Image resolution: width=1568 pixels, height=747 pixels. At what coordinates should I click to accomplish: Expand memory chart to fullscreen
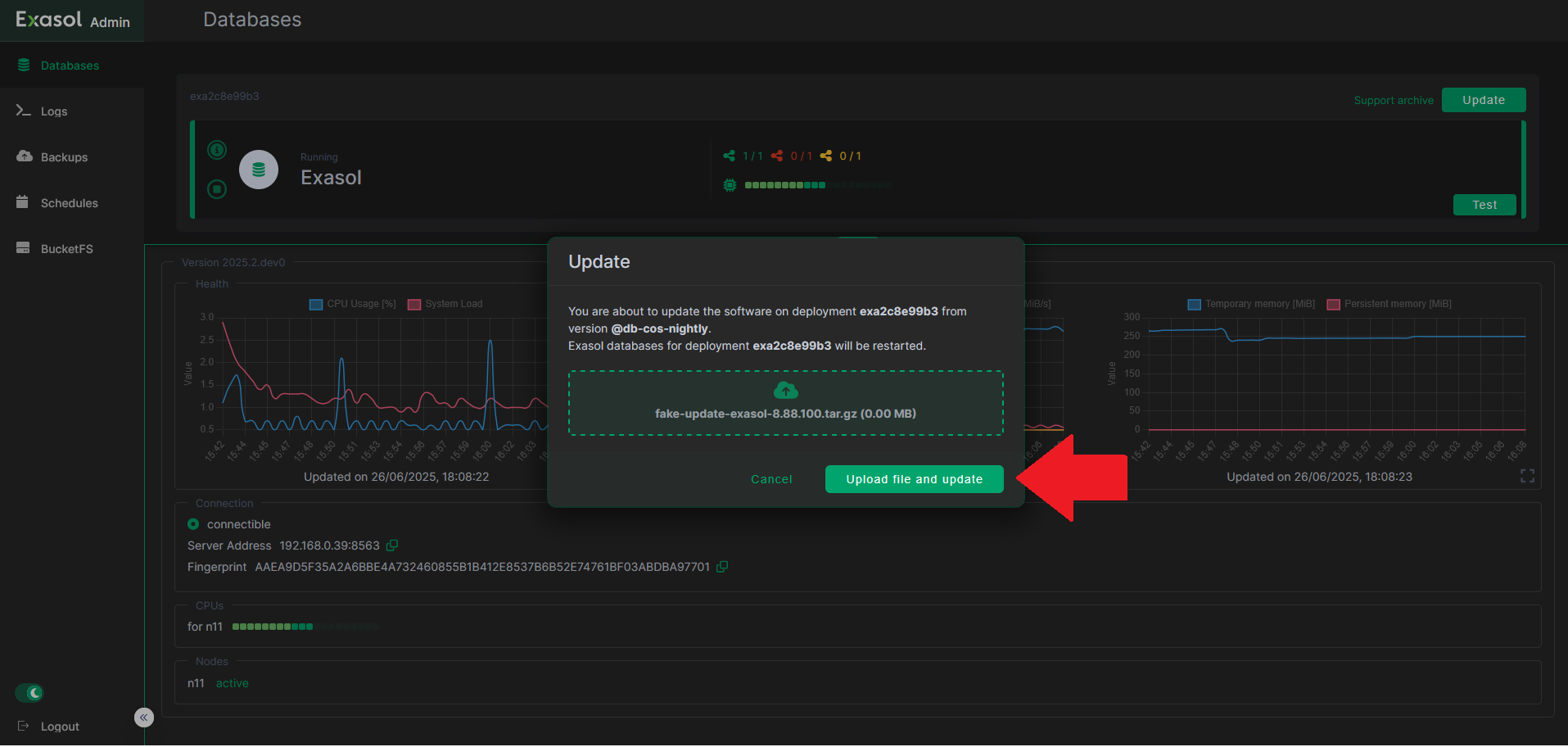tap(1527, 476)
